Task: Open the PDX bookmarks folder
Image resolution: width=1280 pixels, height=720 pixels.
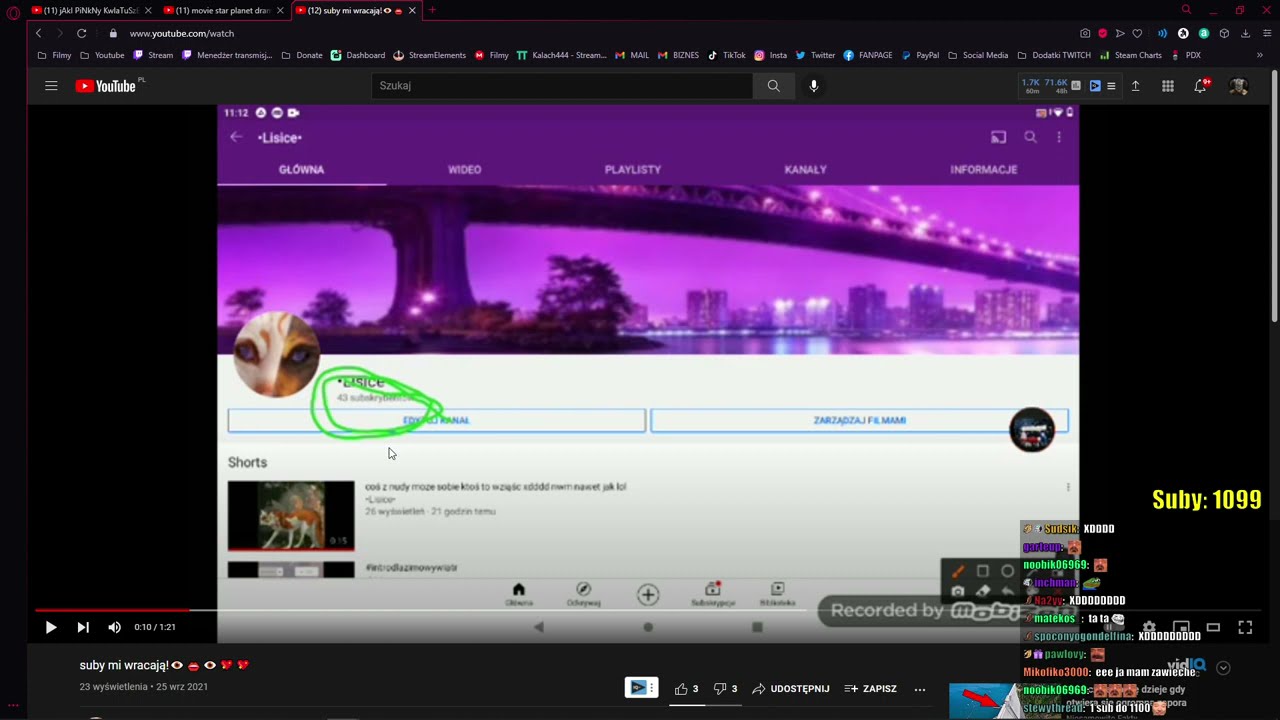Action: click(1185, 55)
